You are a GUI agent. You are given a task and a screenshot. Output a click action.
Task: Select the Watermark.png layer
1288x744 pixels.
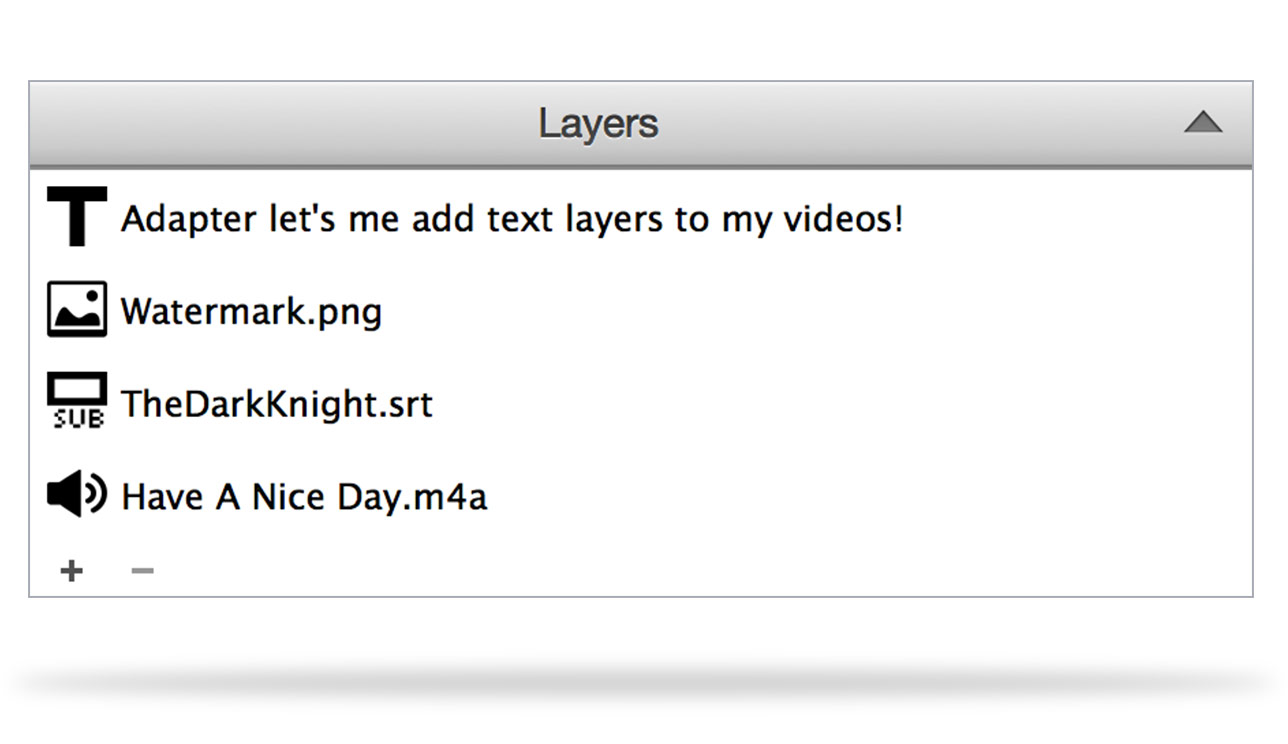(251, 311)
